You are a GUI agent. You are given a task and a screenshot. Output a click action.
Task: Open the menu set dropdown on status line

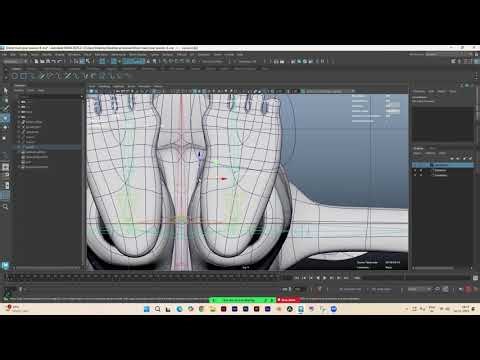coord(15,61)
